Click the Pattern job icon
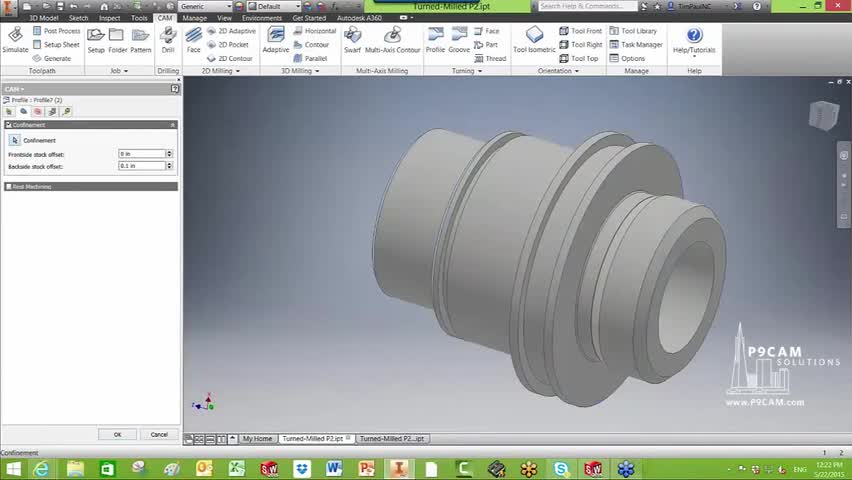This screenshot has height=480, width=852. point(140,40)
